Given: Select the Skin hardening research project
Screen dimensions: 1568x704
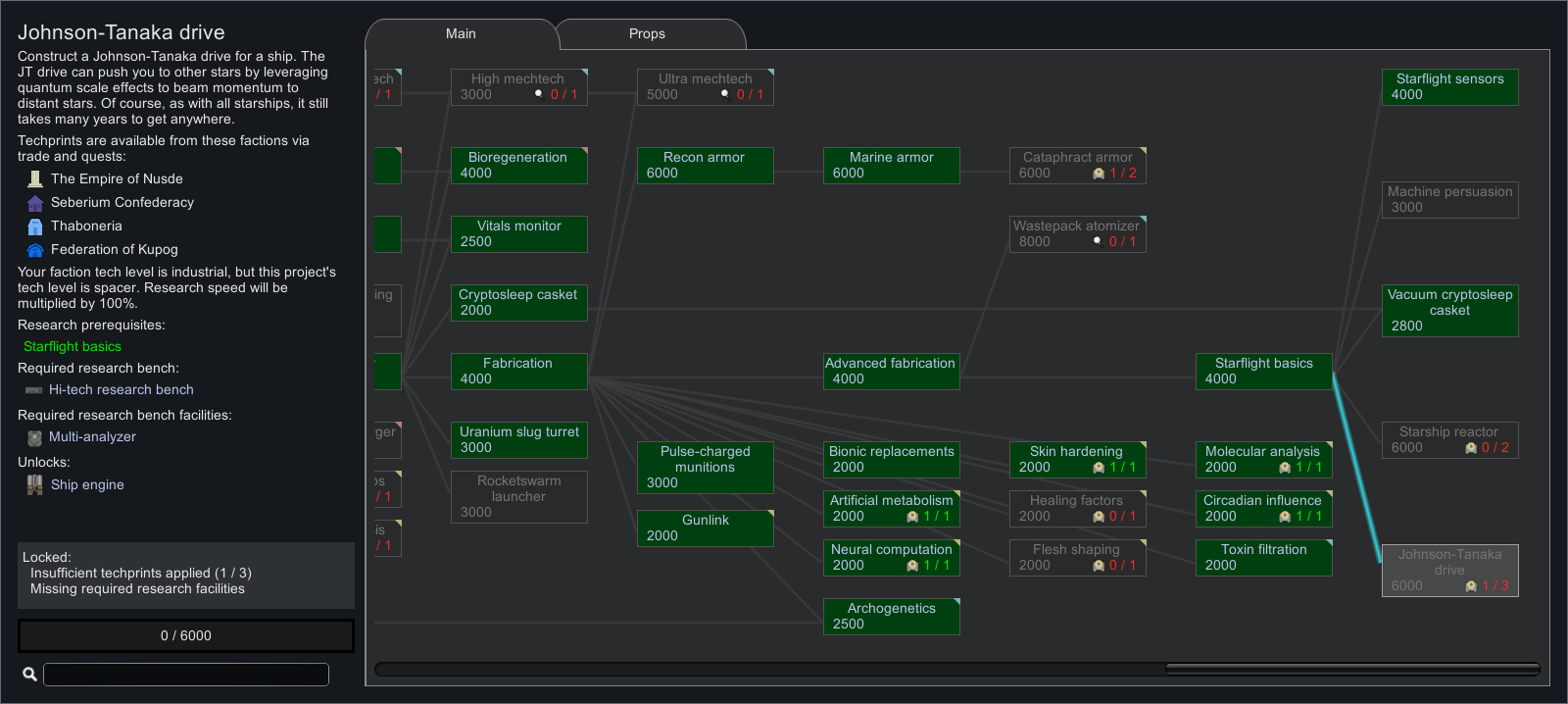Looking at the screenshot, I should click(1078, 460).
